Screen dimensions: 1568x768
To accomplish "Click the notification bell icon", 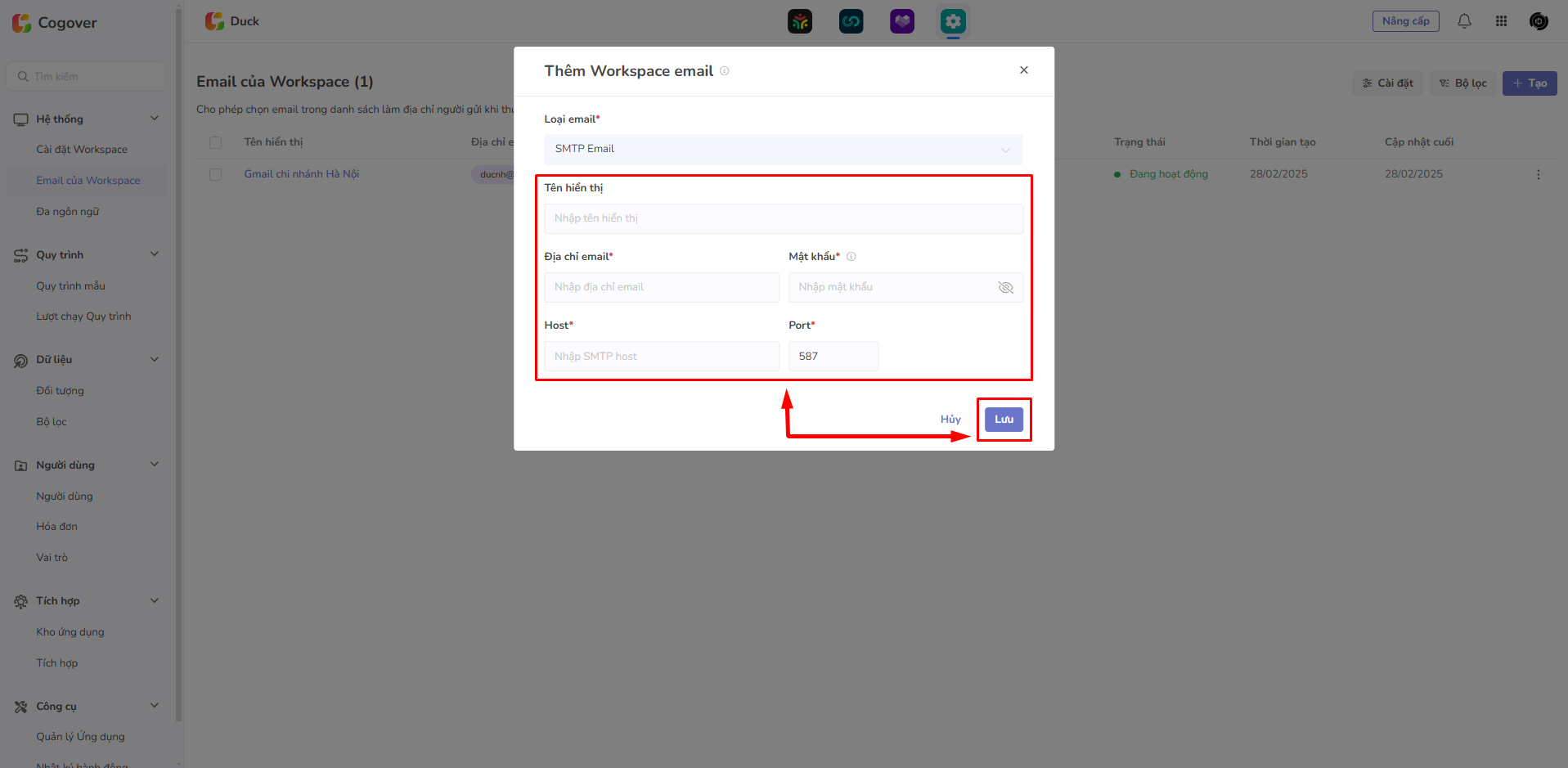I will pyautogui.click(x=1464, y=21).
